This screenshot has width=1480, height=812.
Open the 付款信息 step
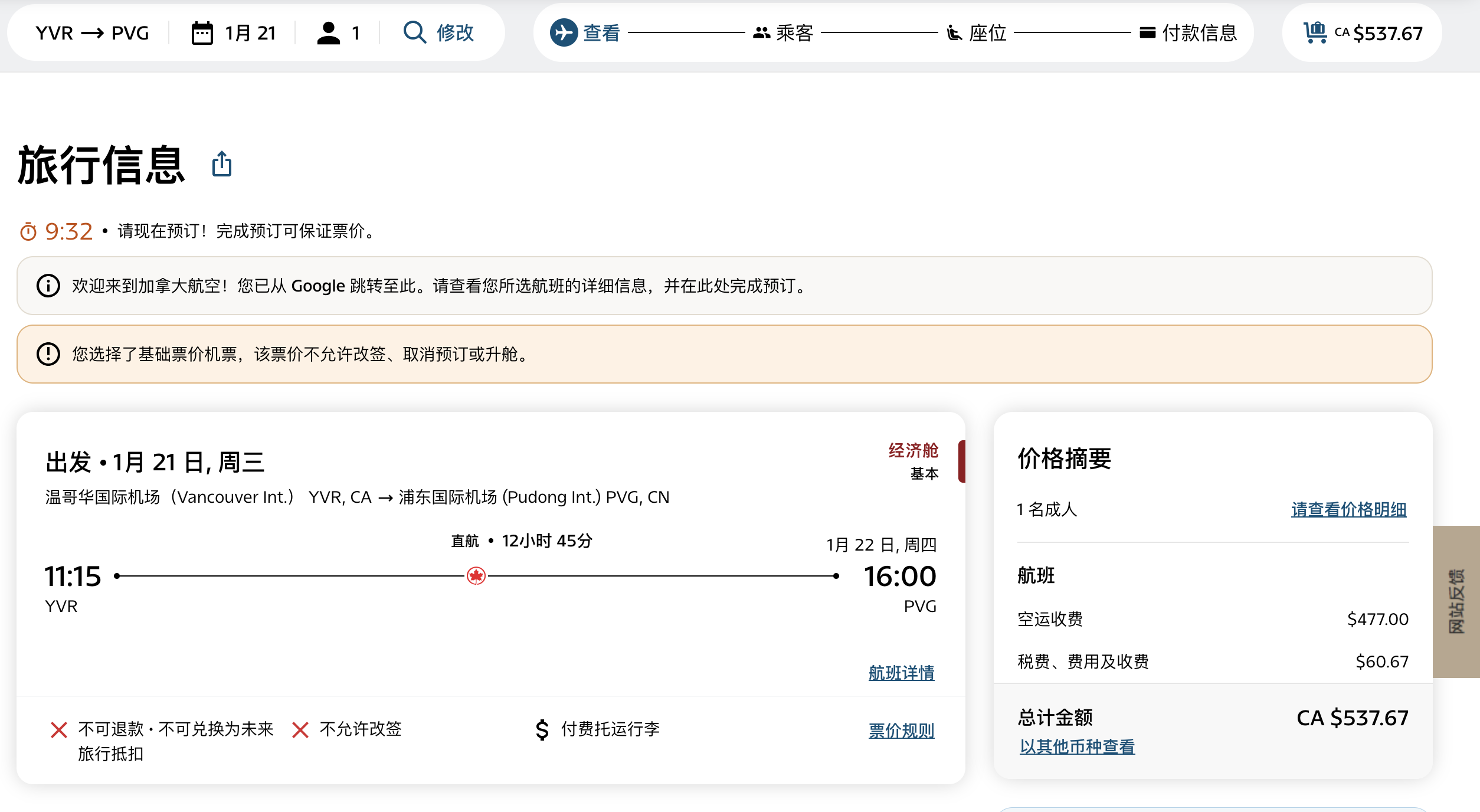click(1188, 33)
